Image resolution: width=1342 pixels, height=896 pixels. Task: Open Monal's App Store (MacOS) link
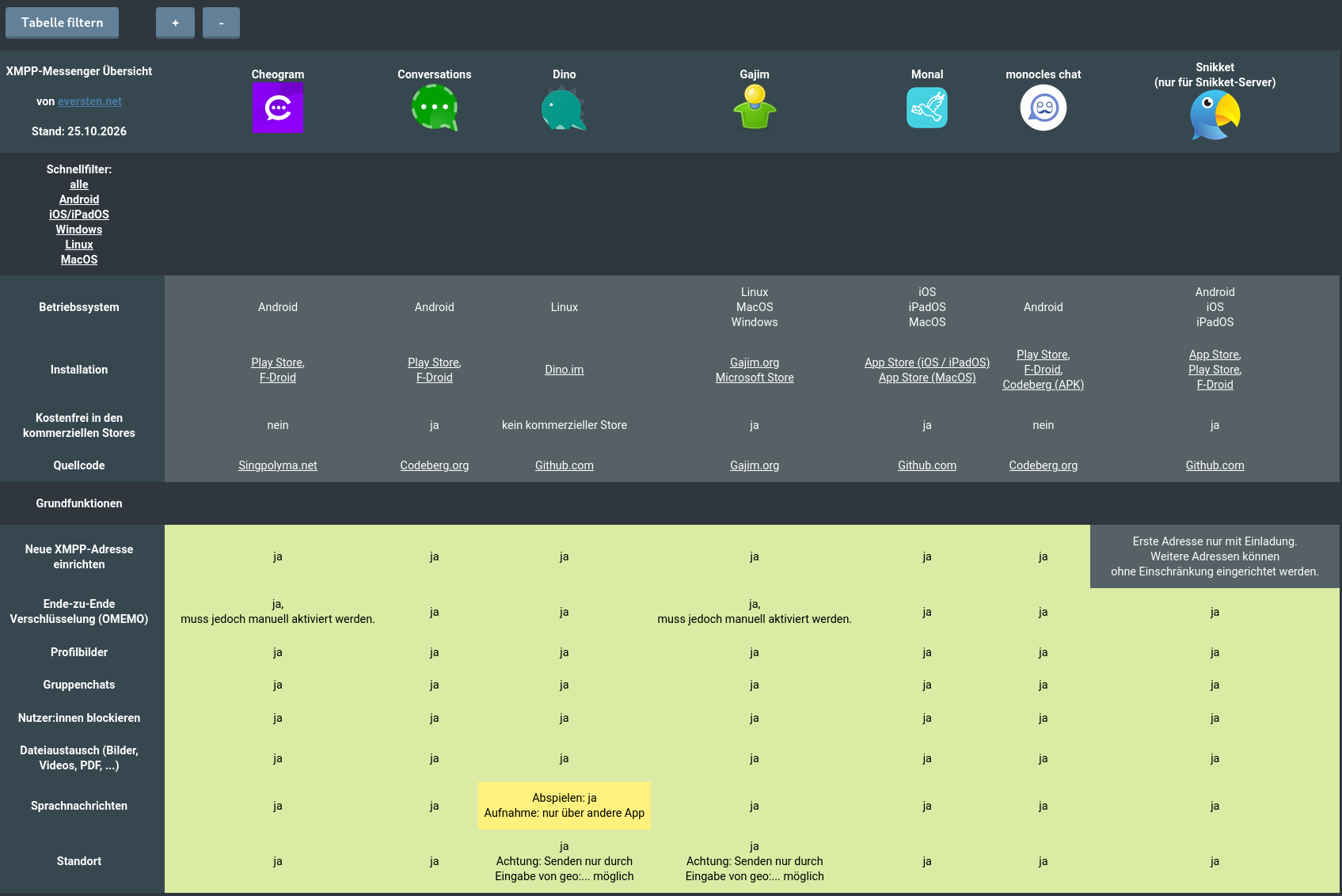pyautogui.click(x=927, y=378)
